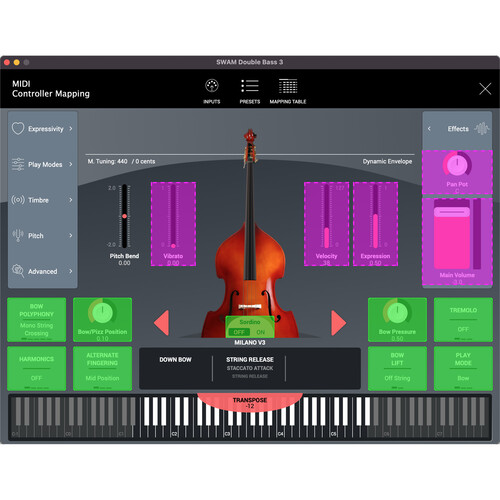The width and height of the screenshot is (500, 500).
Task: Toggle the Harmonics OFF tile
Action: tap(36, 369)
